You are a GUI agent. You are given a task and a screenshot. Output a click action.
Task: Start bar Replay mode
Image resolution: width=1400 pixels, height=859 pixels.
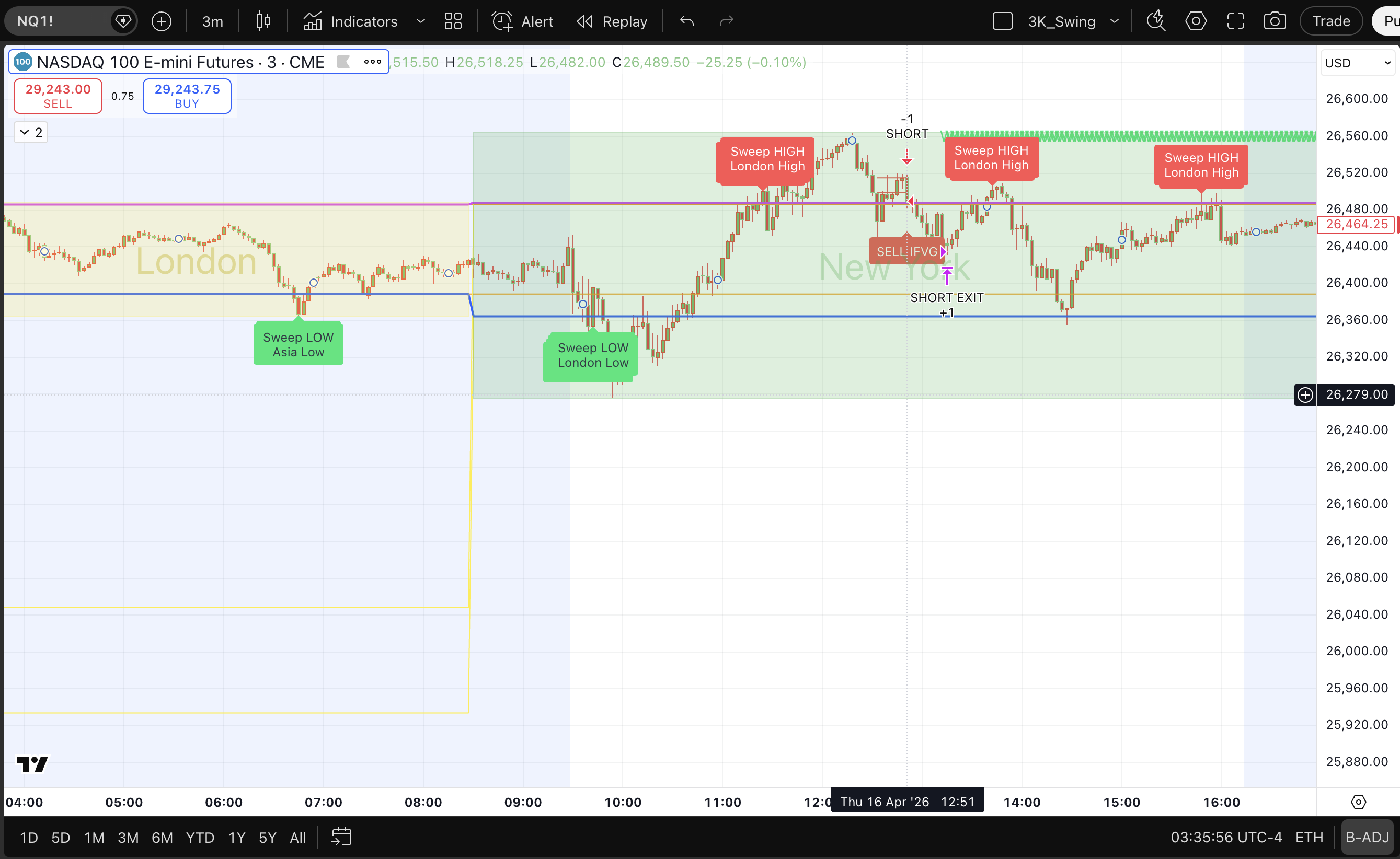pos(612,21)
